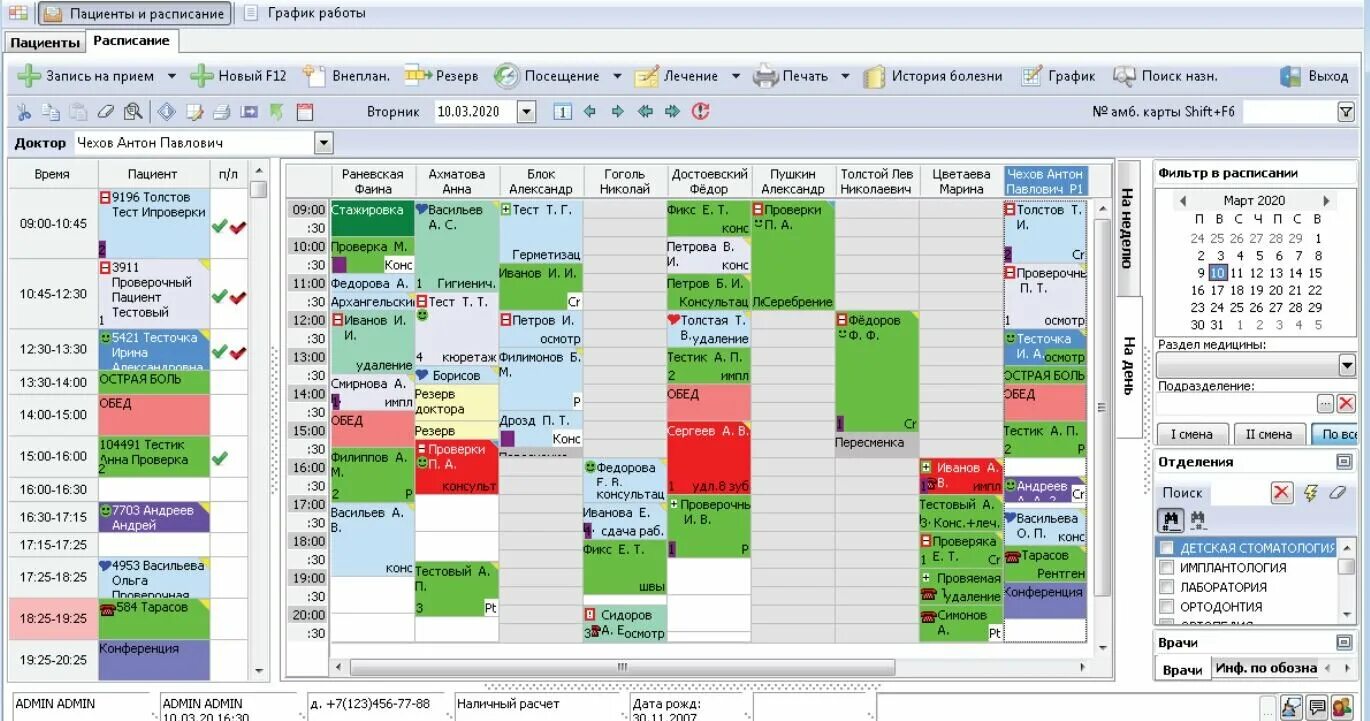Screen dimensions: 1370x721
Task: Open the Раздел медицины dropdown
Action: click(x=1346, y=365)
